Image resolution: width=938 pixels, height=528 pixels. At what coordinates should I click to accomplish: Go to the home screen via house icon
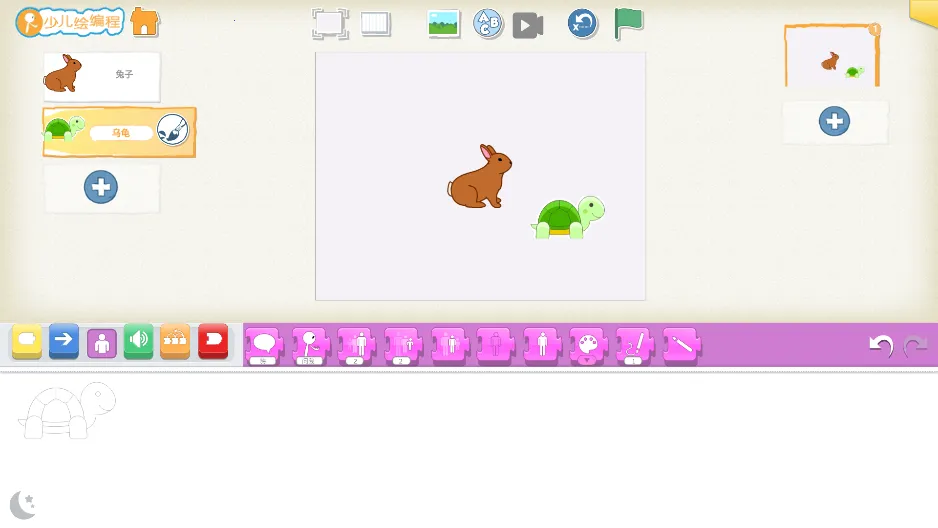click(x=145, y=22)
